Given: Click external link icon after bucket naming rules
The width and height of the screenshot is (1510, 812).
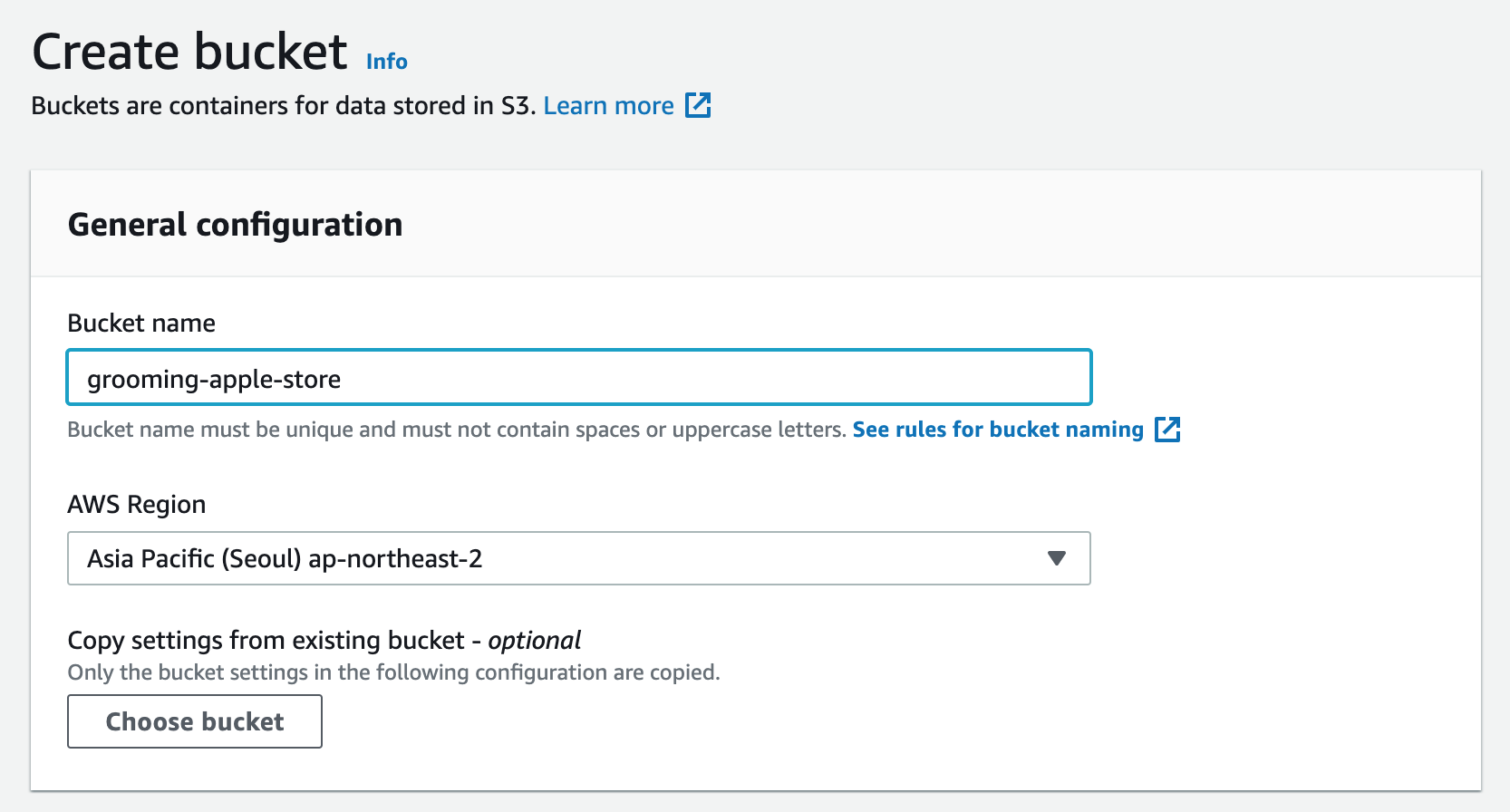Looking at the screenshot, I should (1167, 430).
